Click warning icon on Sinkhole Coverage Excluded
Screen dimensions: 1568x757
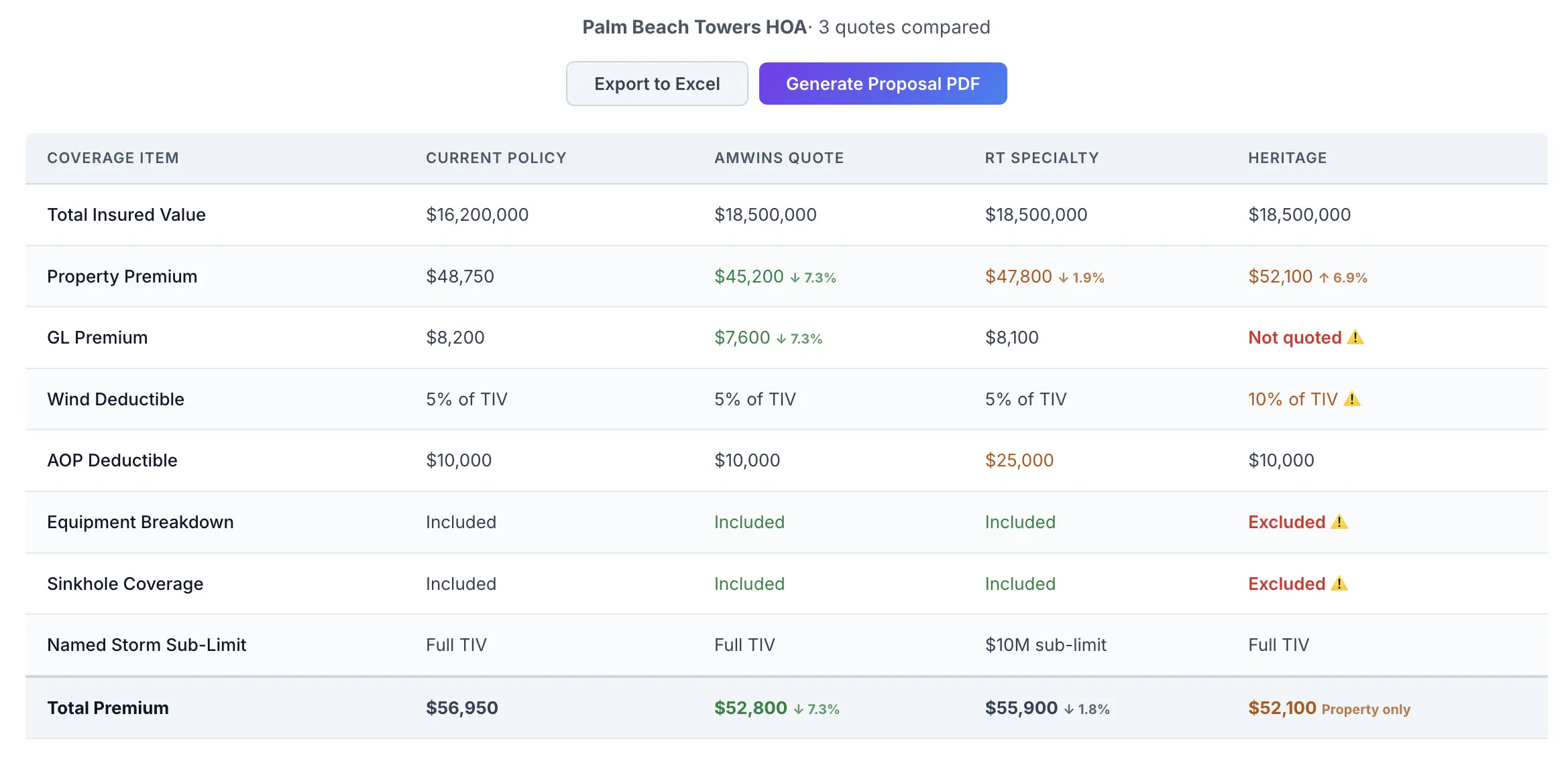(1339, 584)
